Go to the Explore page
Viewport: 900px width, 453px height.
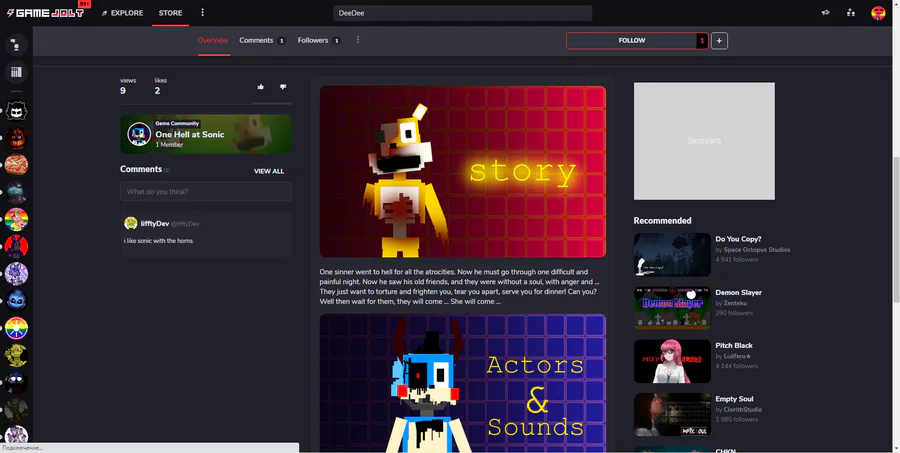[122, 13]
